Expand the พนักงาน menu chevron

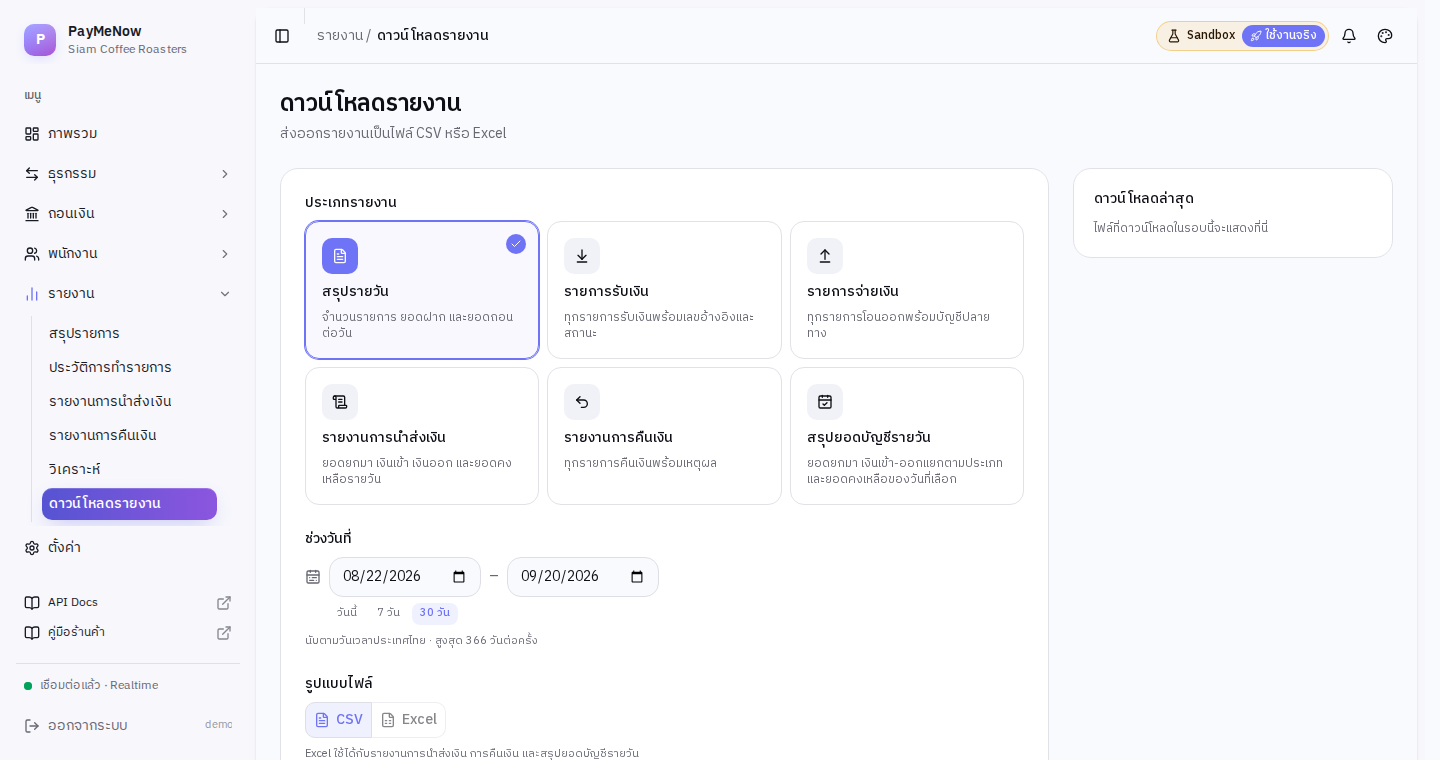pos(225,254)
